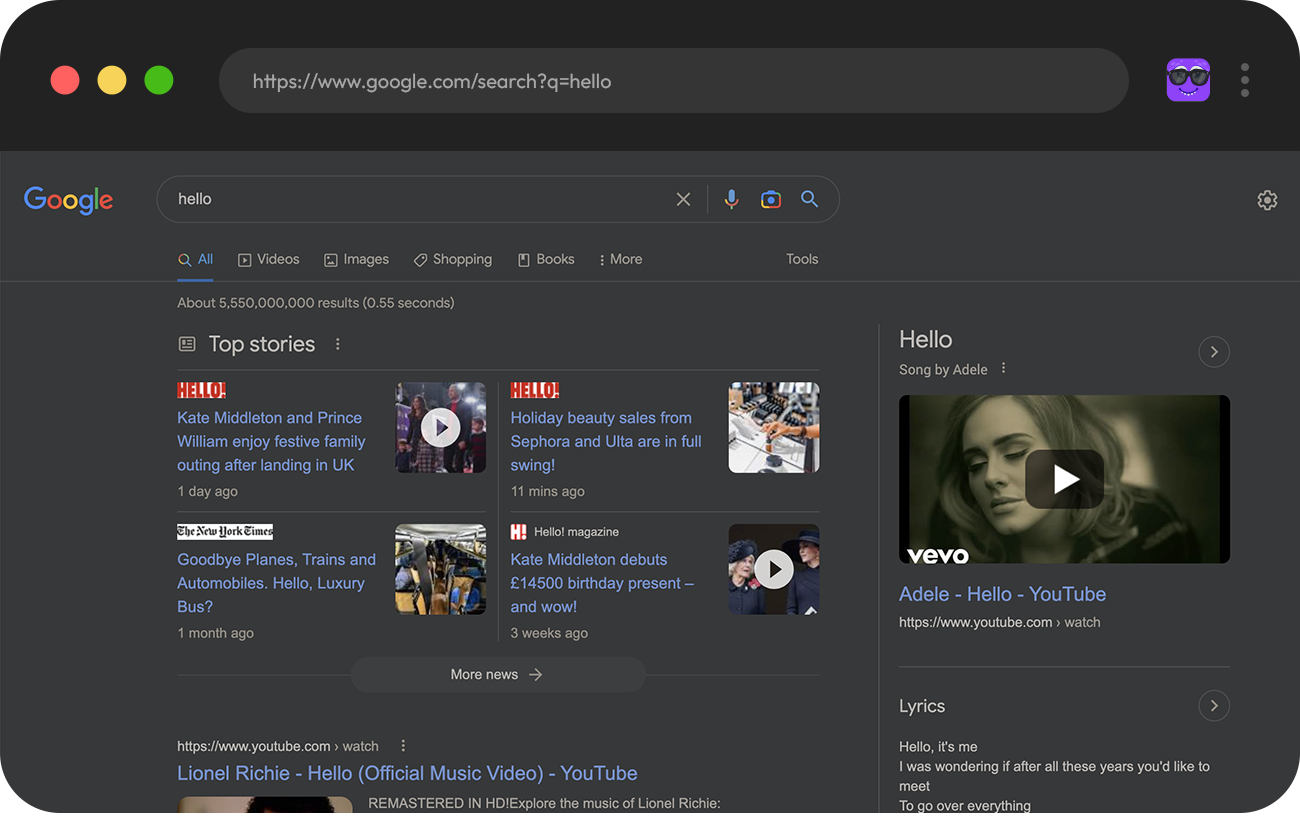Image resolution: width=1300 pixels, height=840 pixels.
Task: Open Lionel Richie Hello YouTube link
Action: 407,773
